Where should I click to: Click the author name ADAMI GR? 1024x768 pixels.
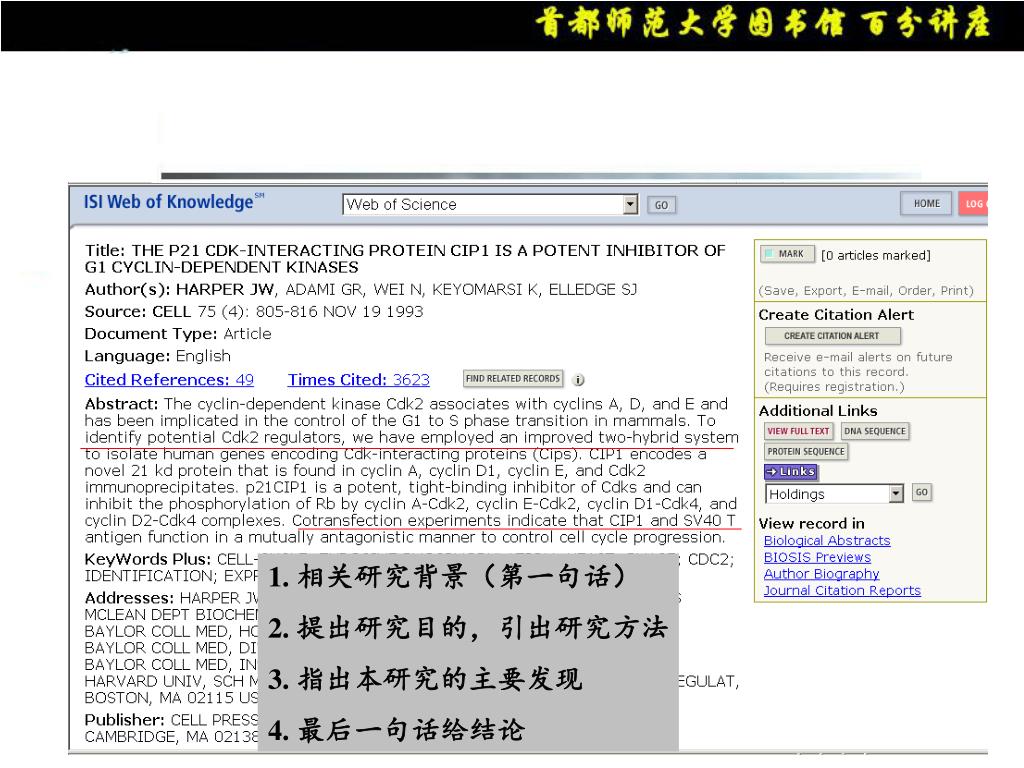[x=325, y=289]
